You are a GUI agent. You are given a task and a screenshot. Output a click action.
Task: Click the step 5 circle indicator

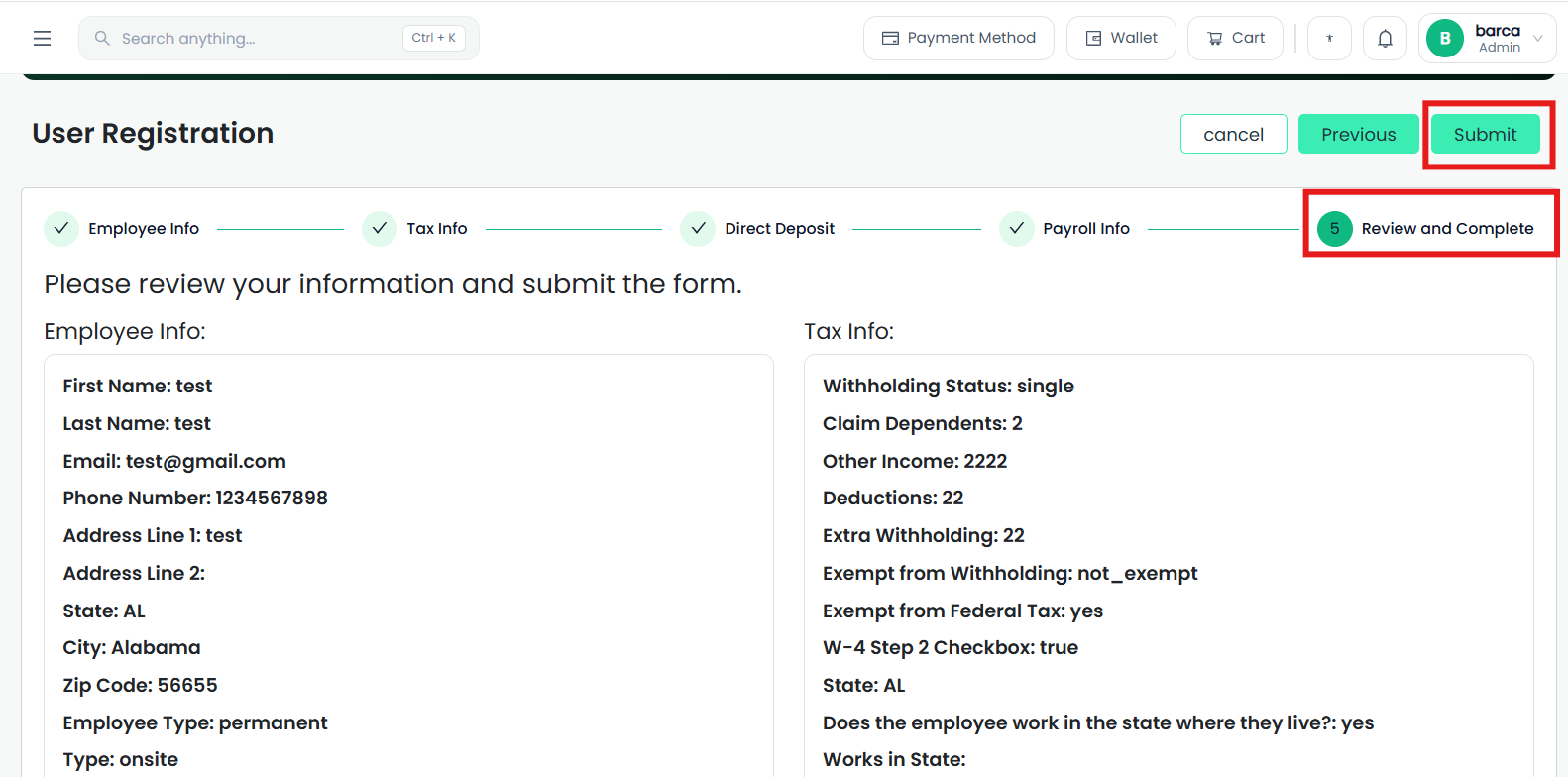(x=1334, y=228)
